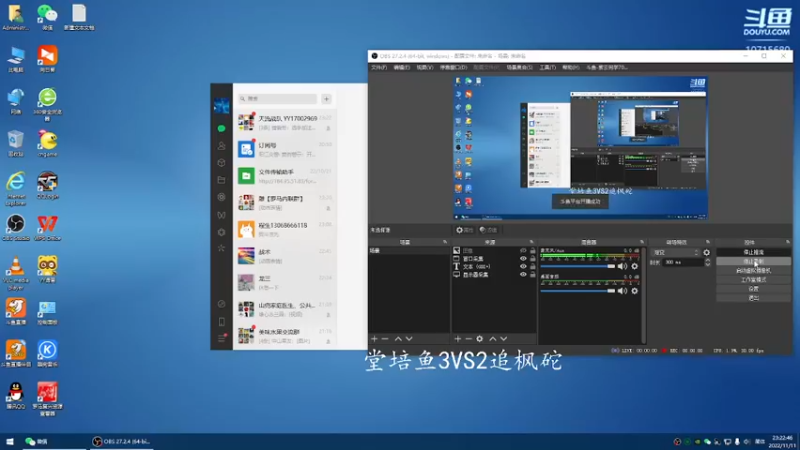This screenshot has width=800, height=450.
Task: Open the 天鸿战队 YY17002969 chat in WeChat
Action: click(x=285, y=122)
